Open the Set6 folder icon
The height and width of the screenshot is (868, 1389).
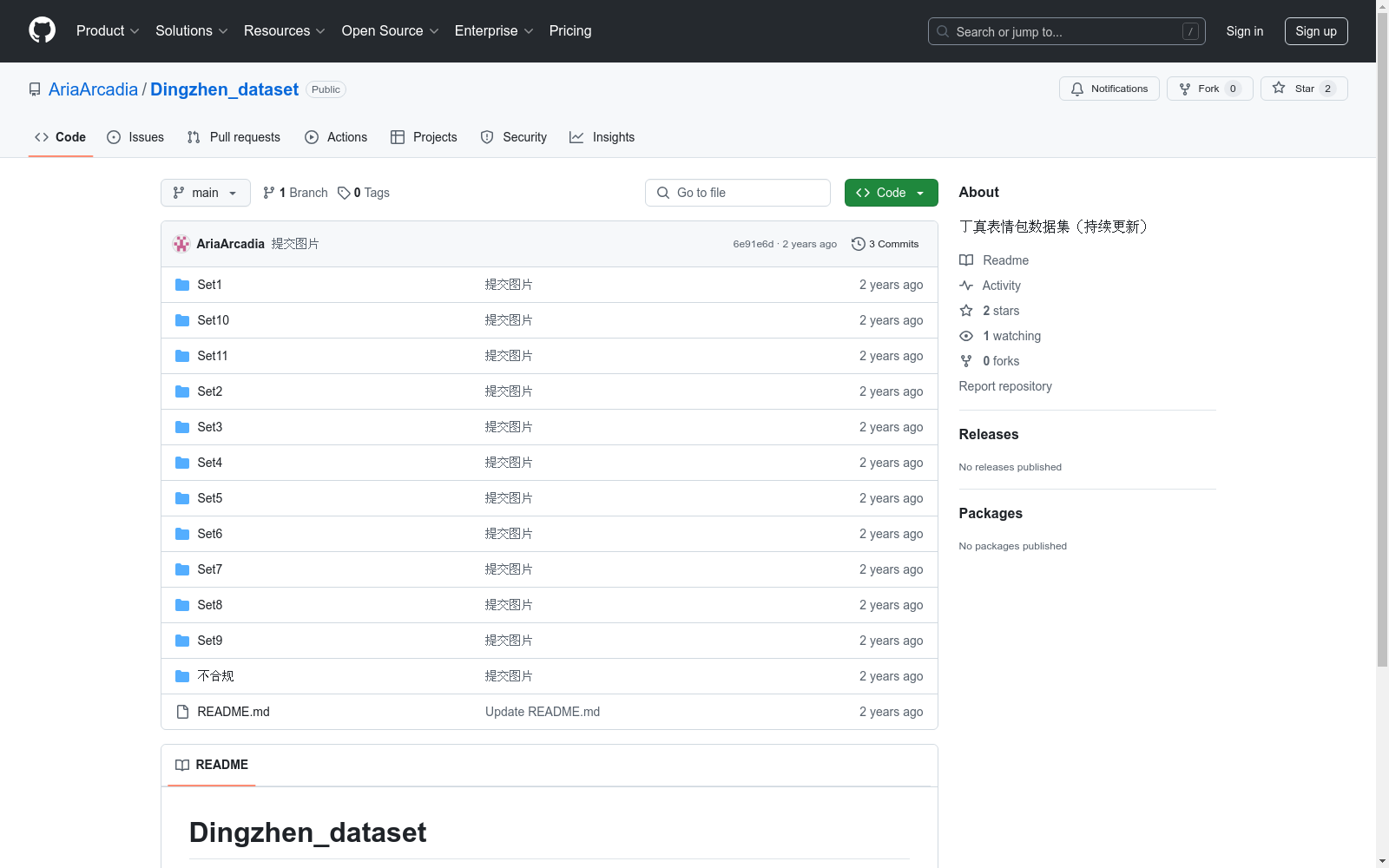pos(182,534)
